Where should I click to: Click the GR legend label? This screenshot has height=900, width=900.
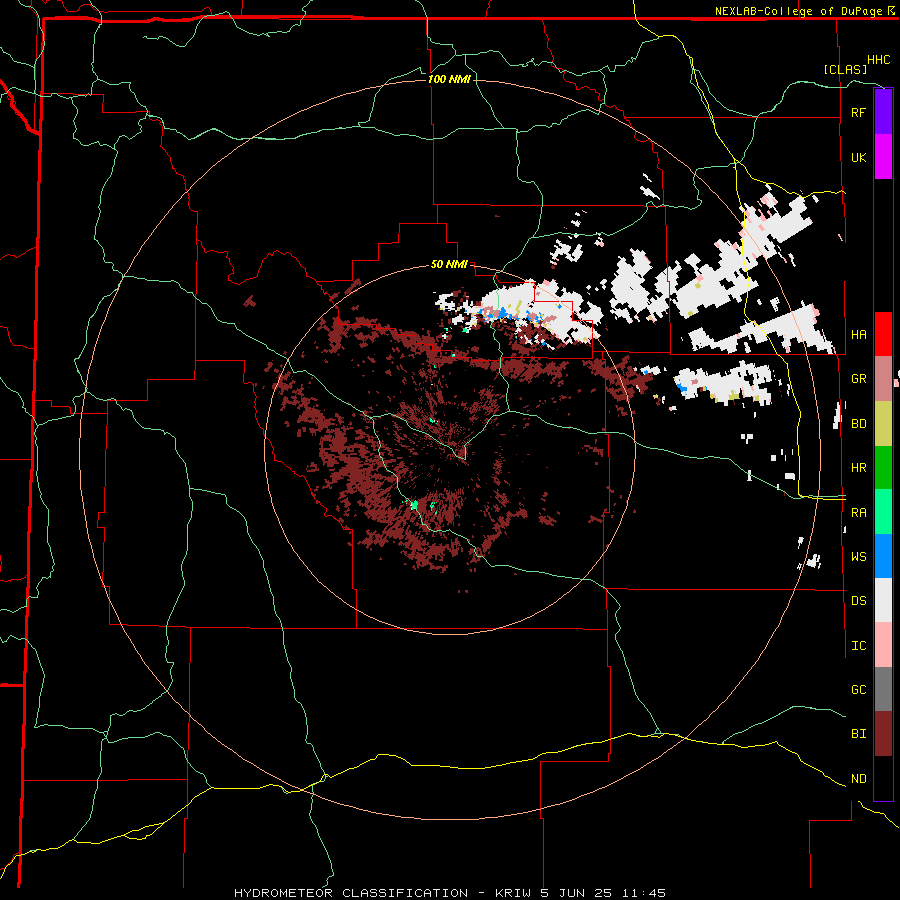pyautogui.click(x=858, y=379)
